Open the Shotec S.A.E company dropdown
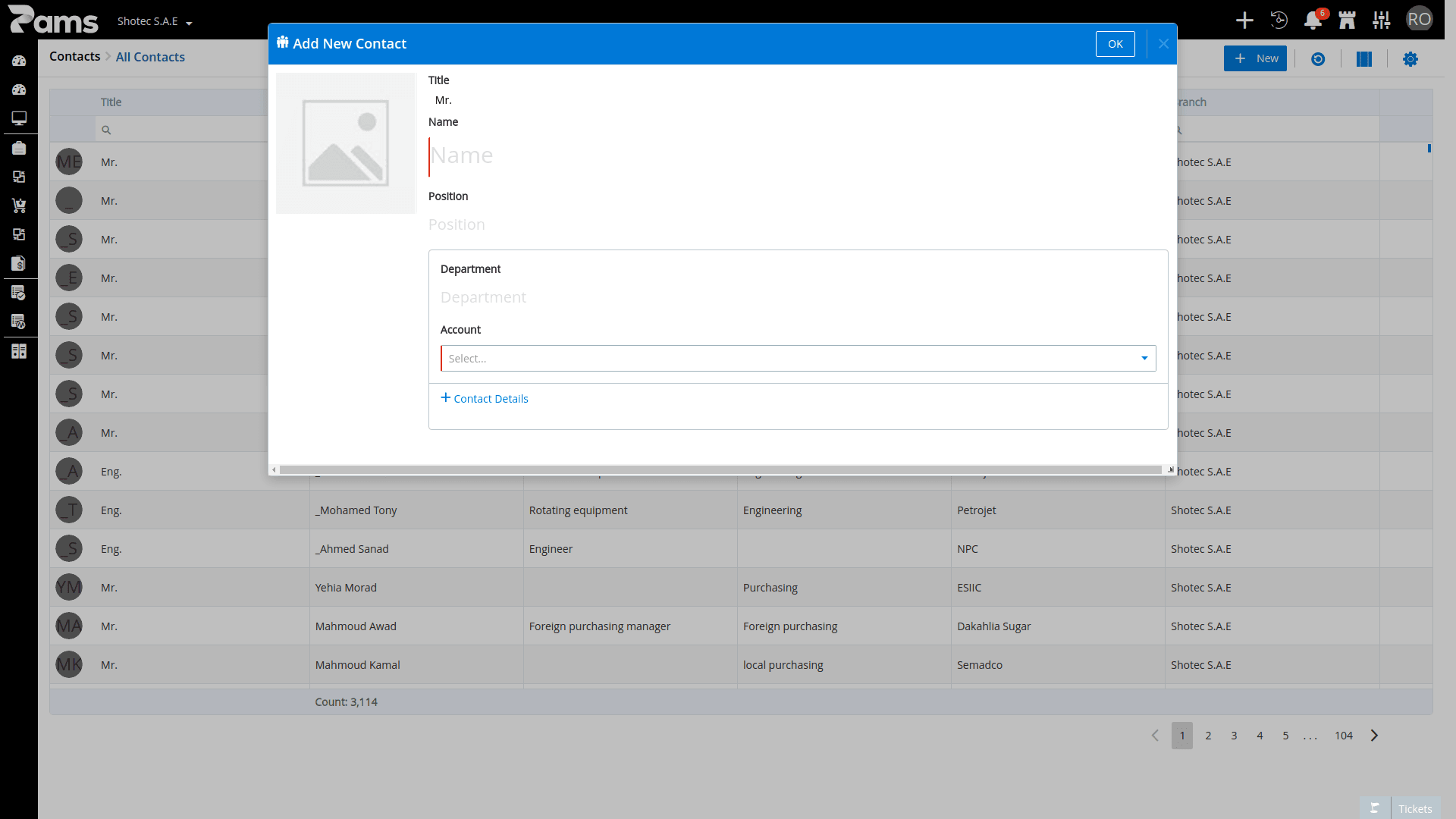 coord(155,21)
